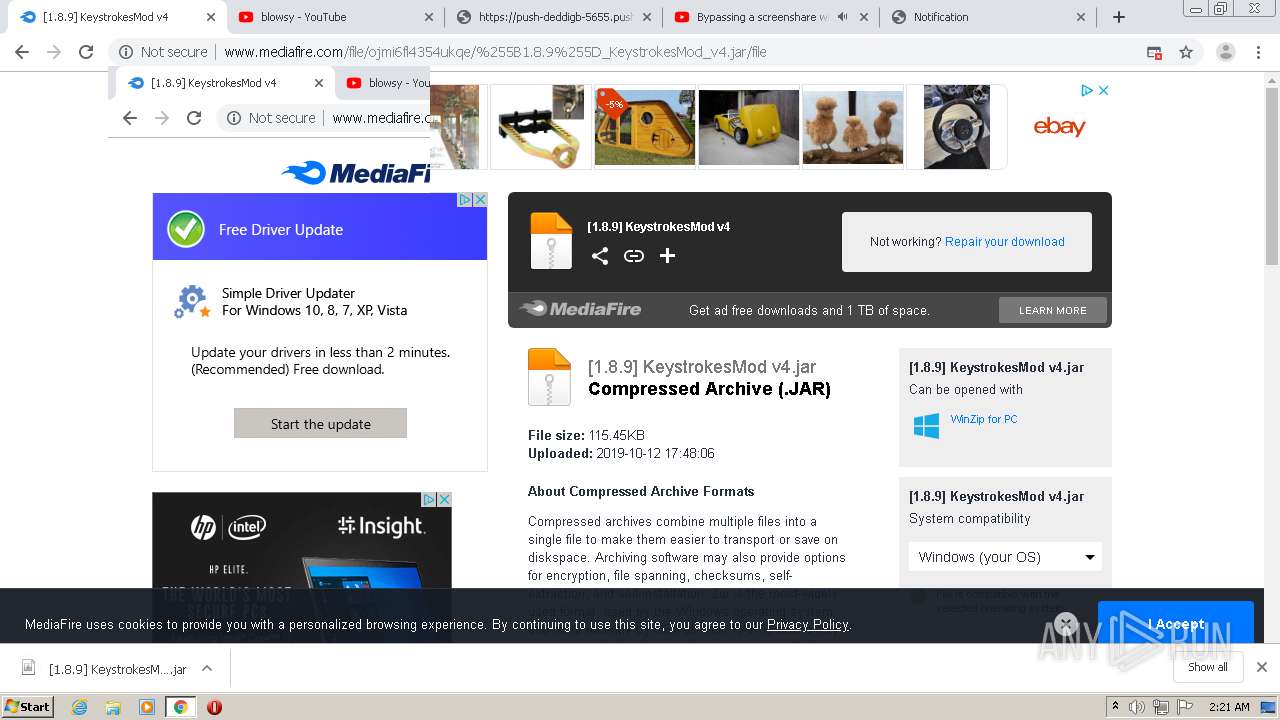Click the Start the update button
This screenshot has width=1280, height=720.
(320, 423)
